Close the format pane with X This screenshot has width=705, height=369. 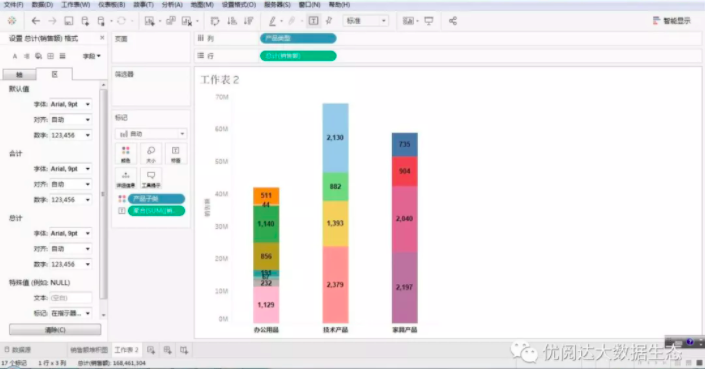click(102, 38)
